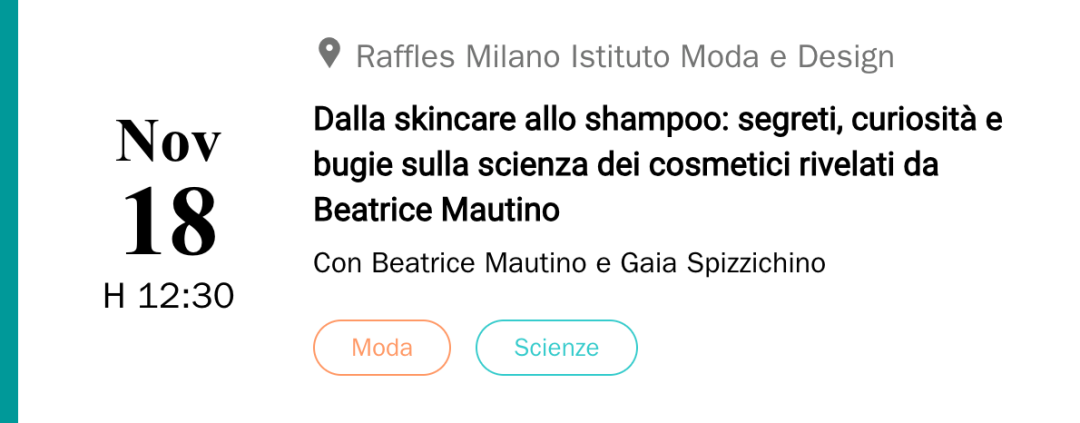Select the orange Moda tag
This screenshot has height=423, width=1080.
[382, 347]
